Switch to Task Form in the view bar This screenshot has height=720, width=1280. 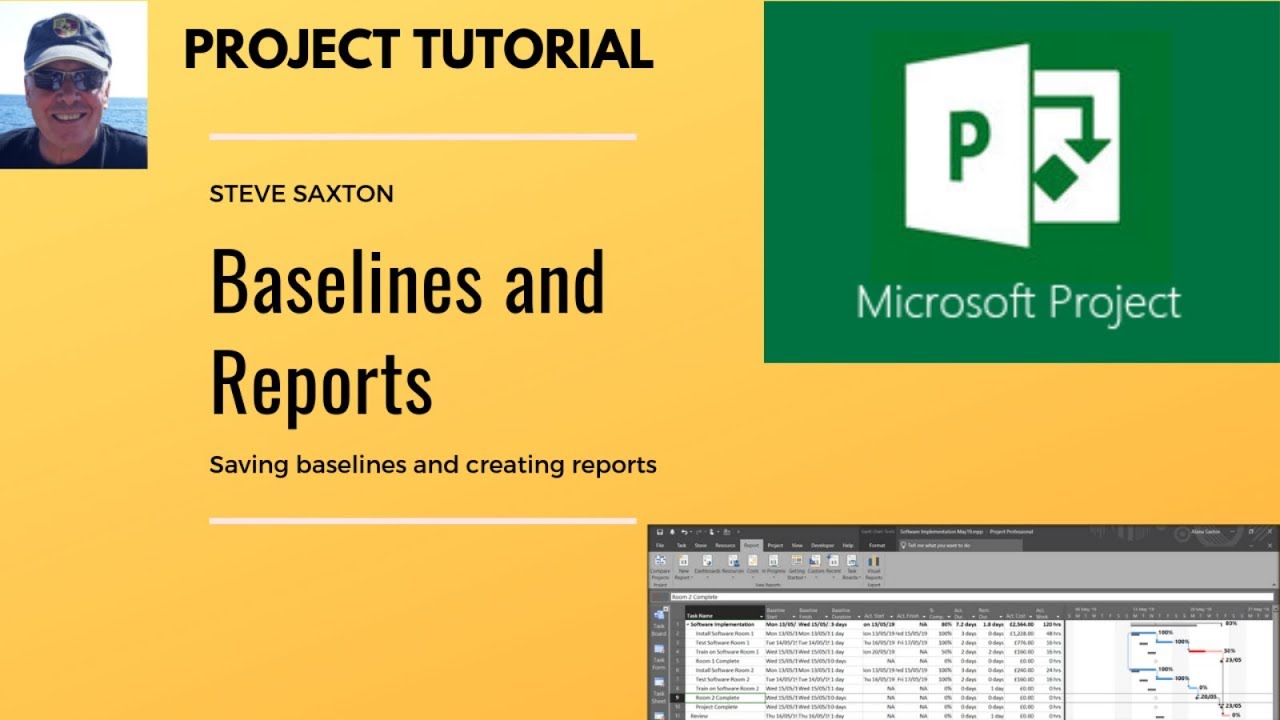[659, 657]
